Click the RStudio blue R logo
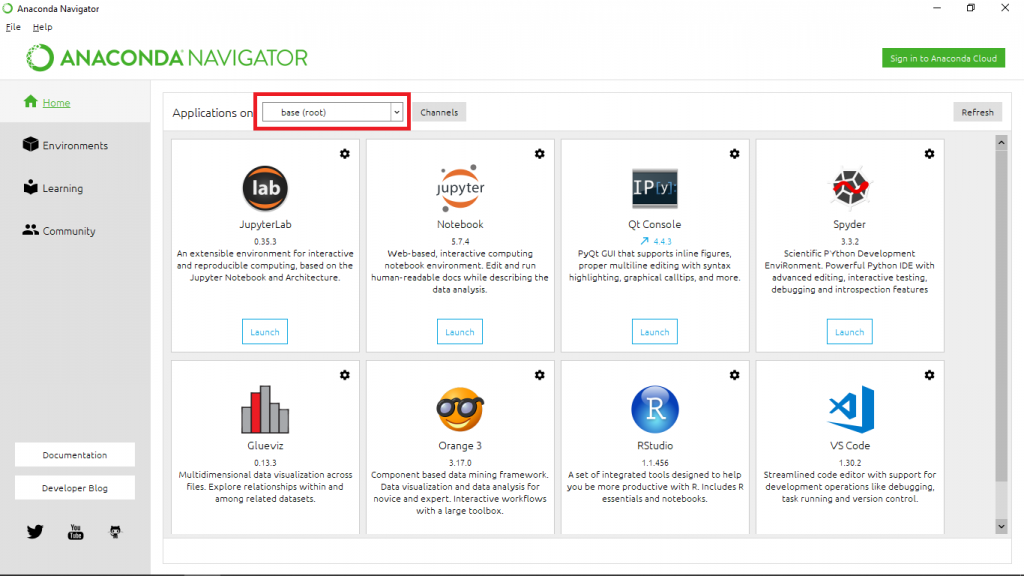The image size is (1024, 576). point(654,409)
